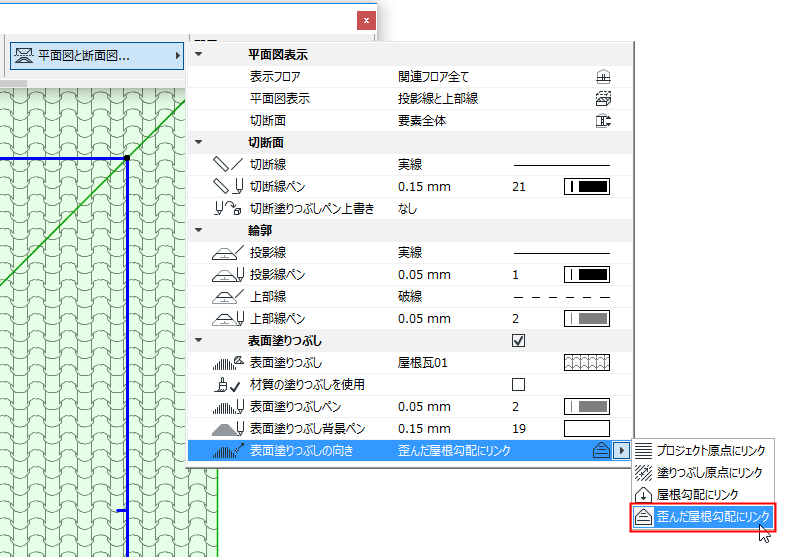Select 屋根勾配にリンク option
This screenshot has width=789, height=557.
point(703,495)
